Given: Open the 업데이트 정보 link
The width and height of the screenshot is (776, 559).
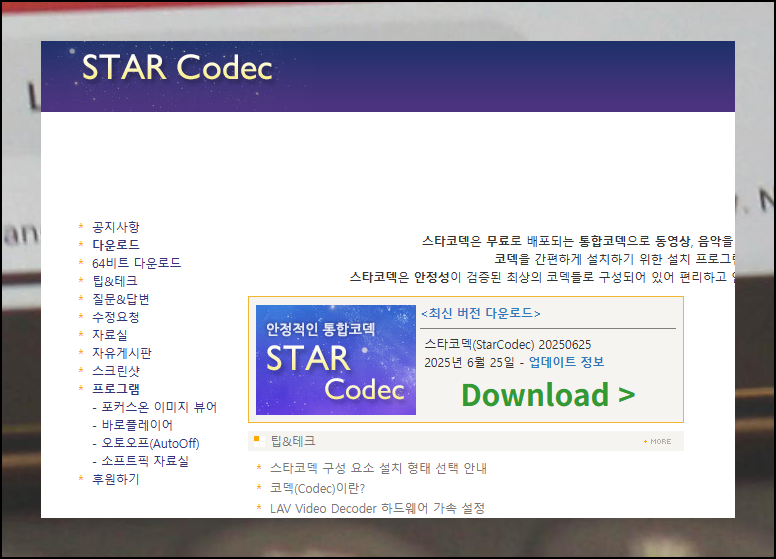Looking at the screenshot, I should coord(567,362).
